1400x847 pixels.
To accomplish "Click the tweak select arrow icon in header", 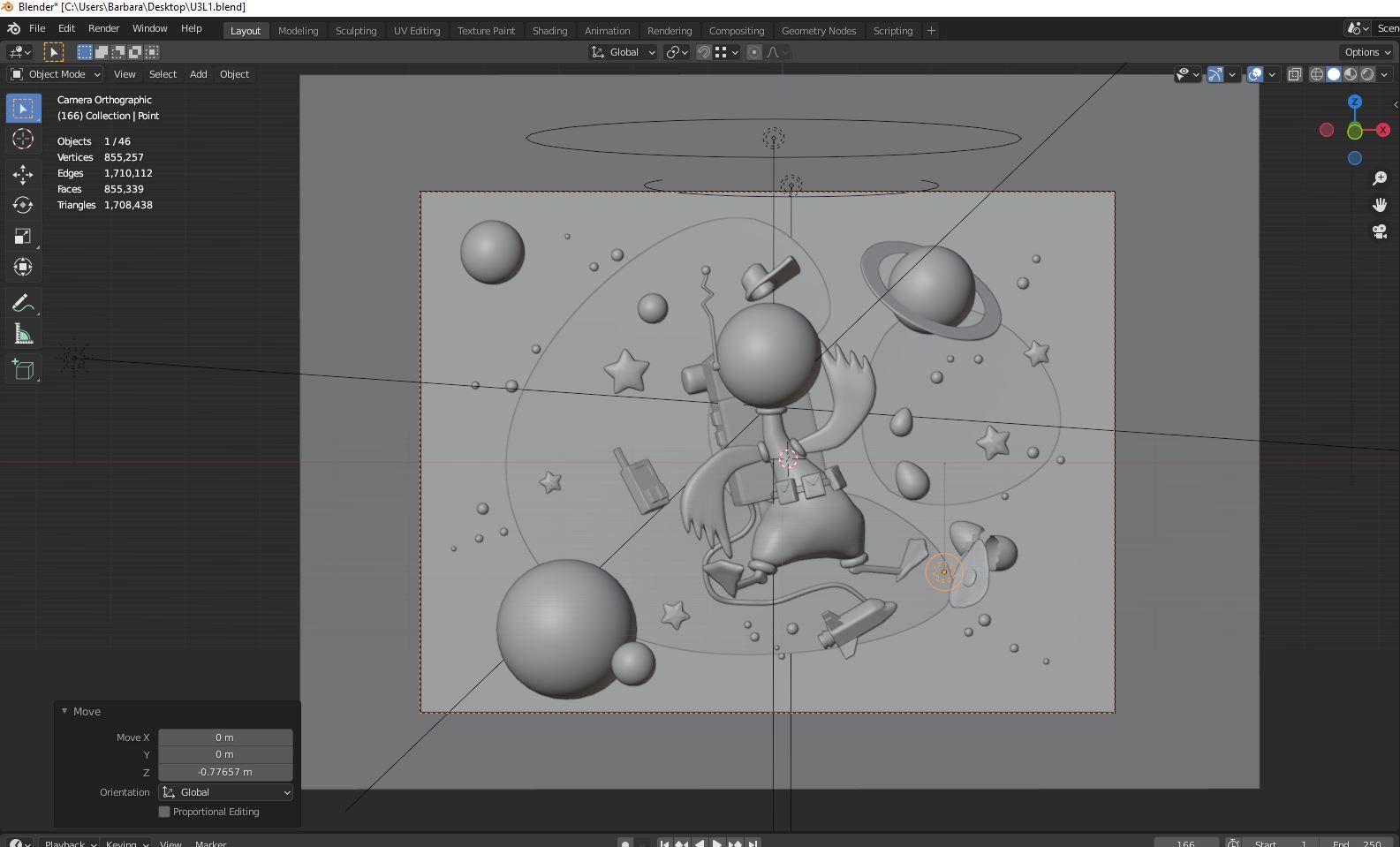I will tap(54, 52).
